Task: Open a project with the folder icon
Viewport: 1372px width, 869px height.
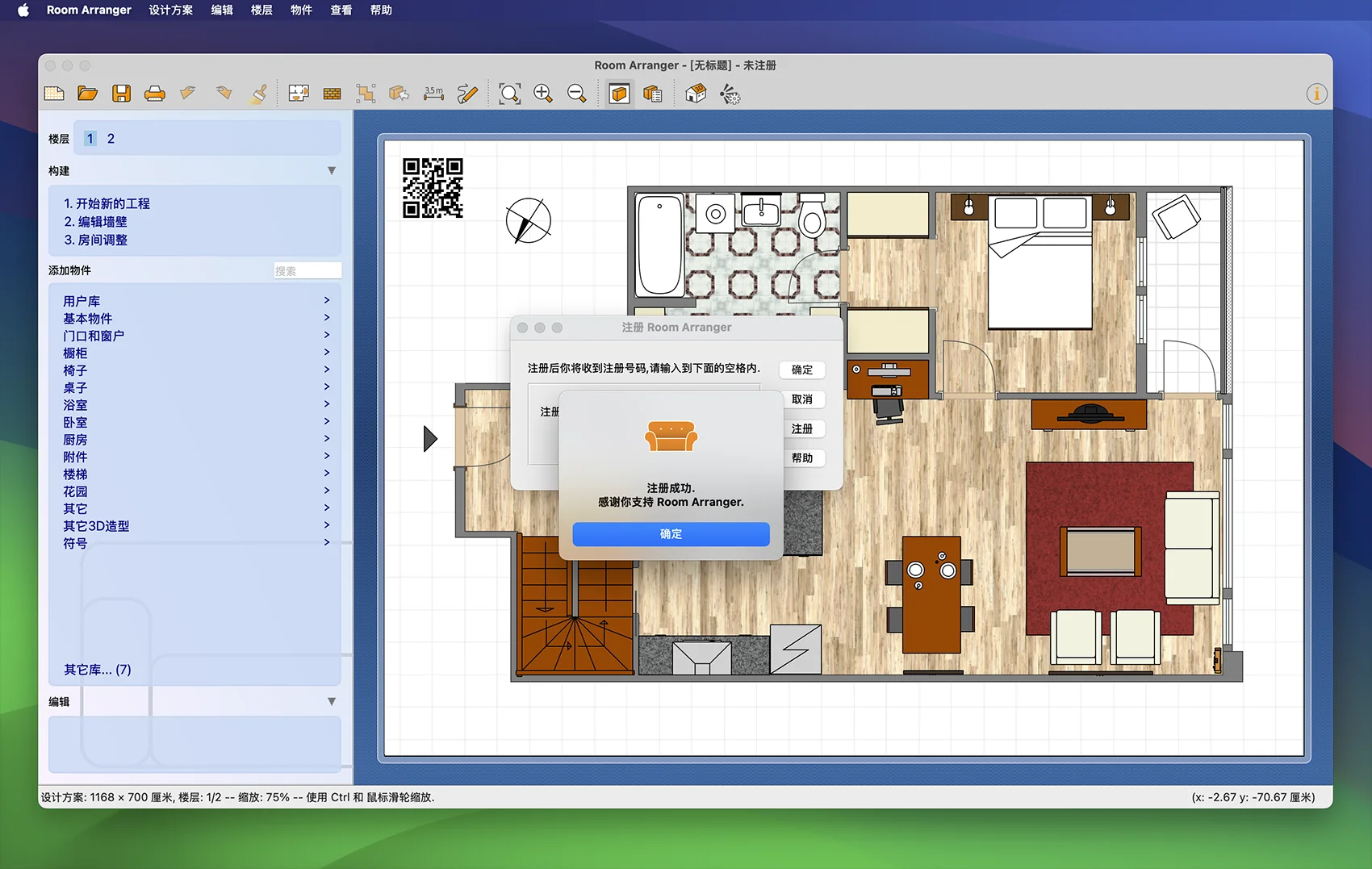Action: click(87, 94)
